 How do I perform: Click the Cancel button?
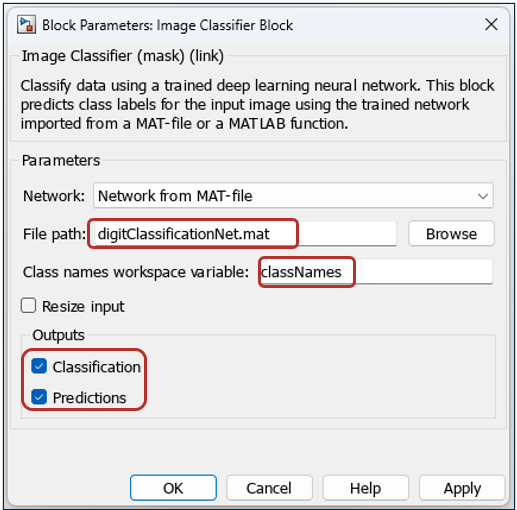269,488
